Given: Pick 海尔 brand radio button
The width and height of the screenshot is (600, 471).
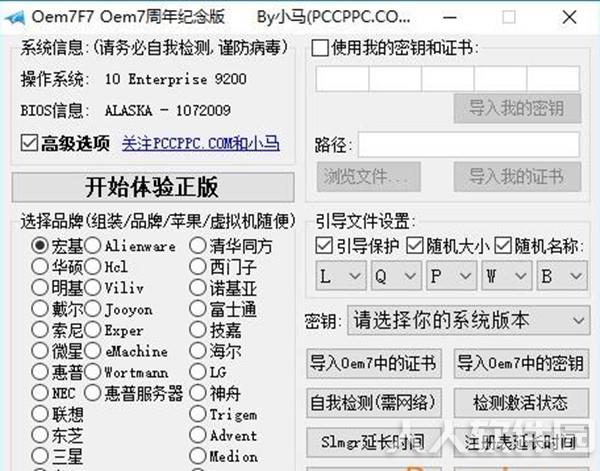Looking at the screenshot, I should (198, 350).
